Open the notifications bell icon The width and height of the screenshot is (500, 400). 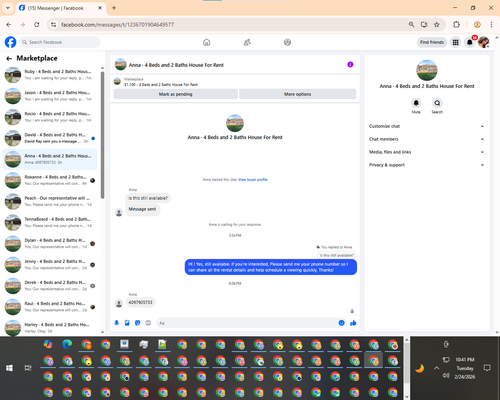click(x=469, y=42)
